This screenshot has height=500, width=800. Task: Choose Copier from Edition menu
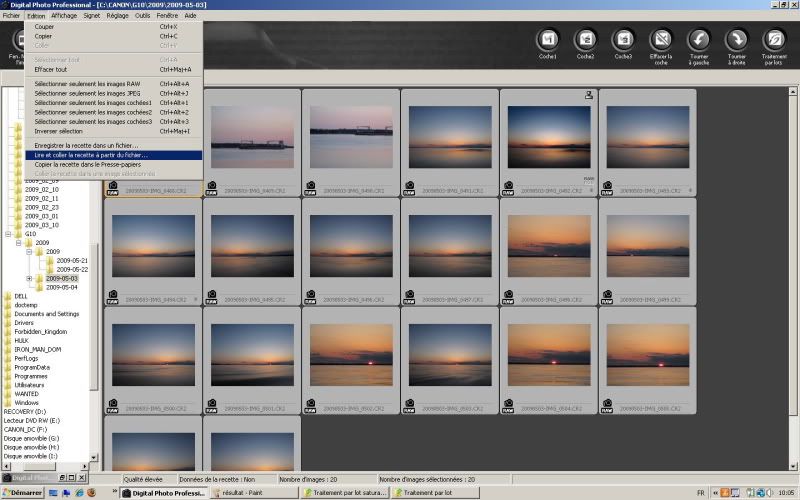click(x=114, y=36)
